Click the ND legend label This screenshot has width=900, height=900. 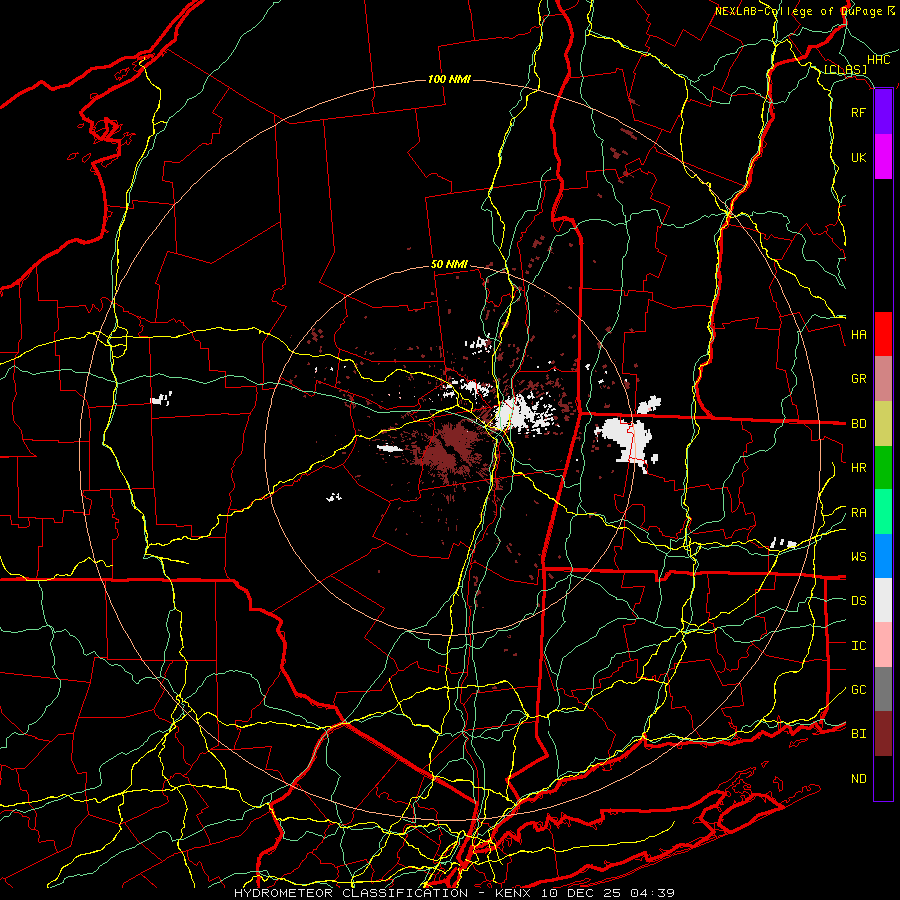click(858, 779)
